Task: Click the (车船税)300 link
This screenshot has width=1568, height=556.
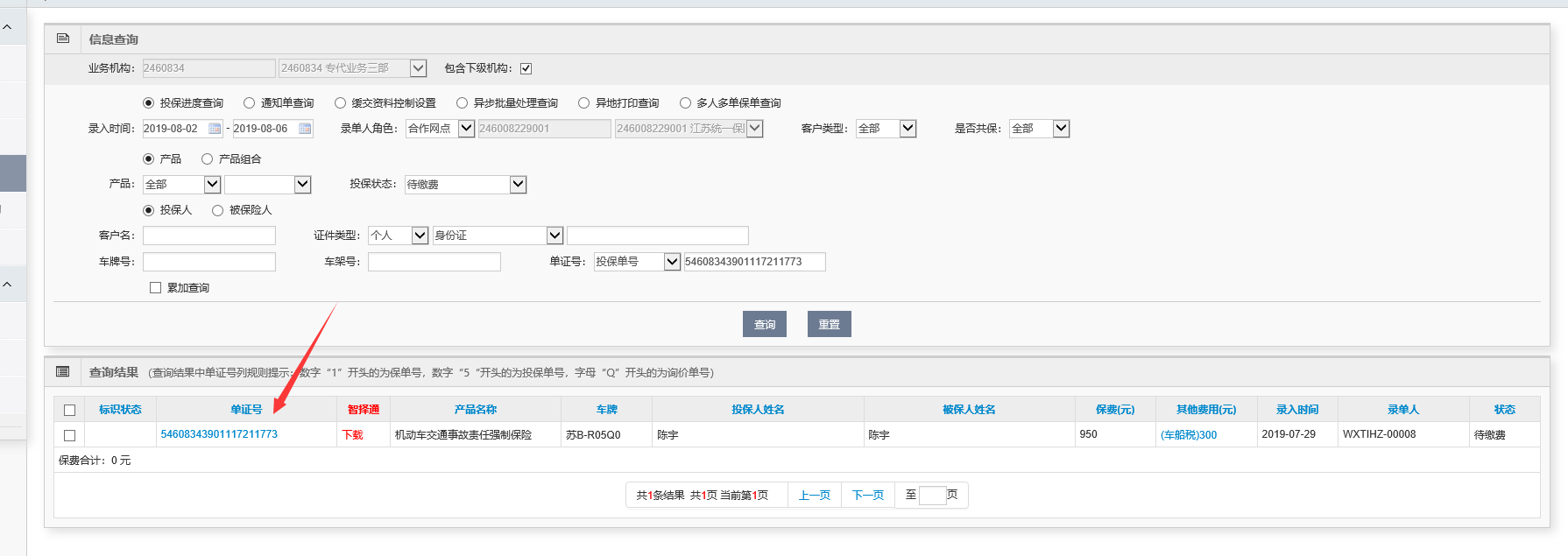Action: [1189, 435]
